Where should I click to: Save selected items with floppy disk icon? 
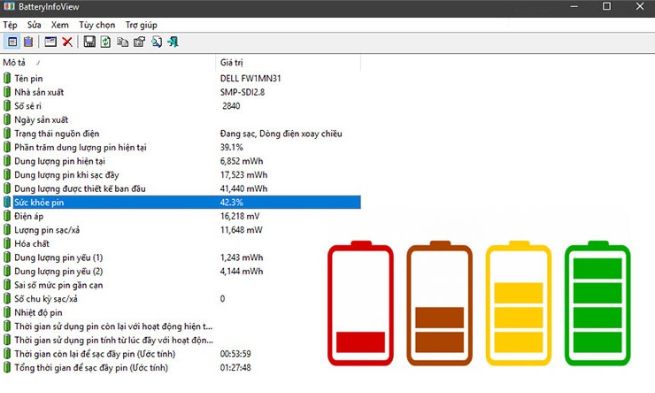[x=89, y=42]
